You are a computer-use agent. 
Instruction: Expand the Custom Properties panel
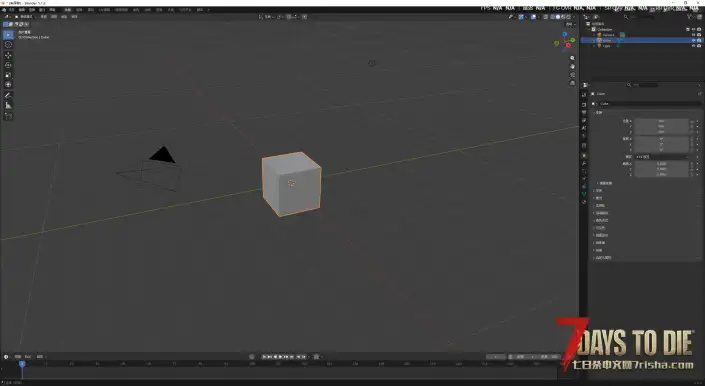603,258
